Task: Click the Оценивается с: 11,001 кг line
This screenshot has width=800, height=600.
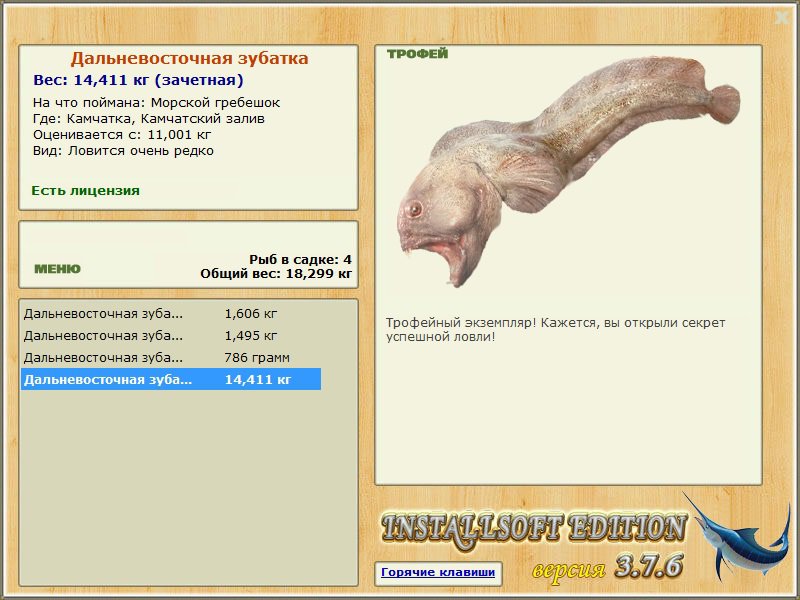Action: pyautogui.click(x=122, y=135)
